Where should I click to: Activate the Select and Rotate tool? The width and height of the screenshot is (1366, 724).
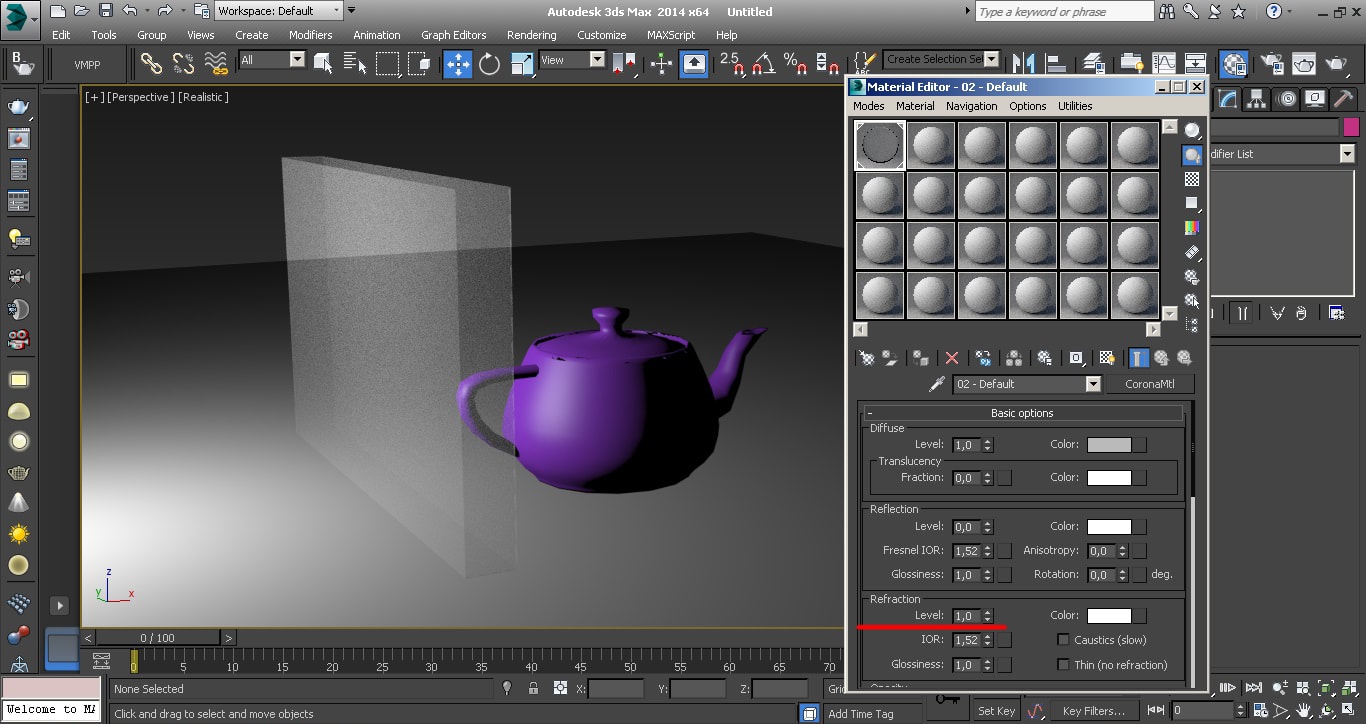coord(489,64)
